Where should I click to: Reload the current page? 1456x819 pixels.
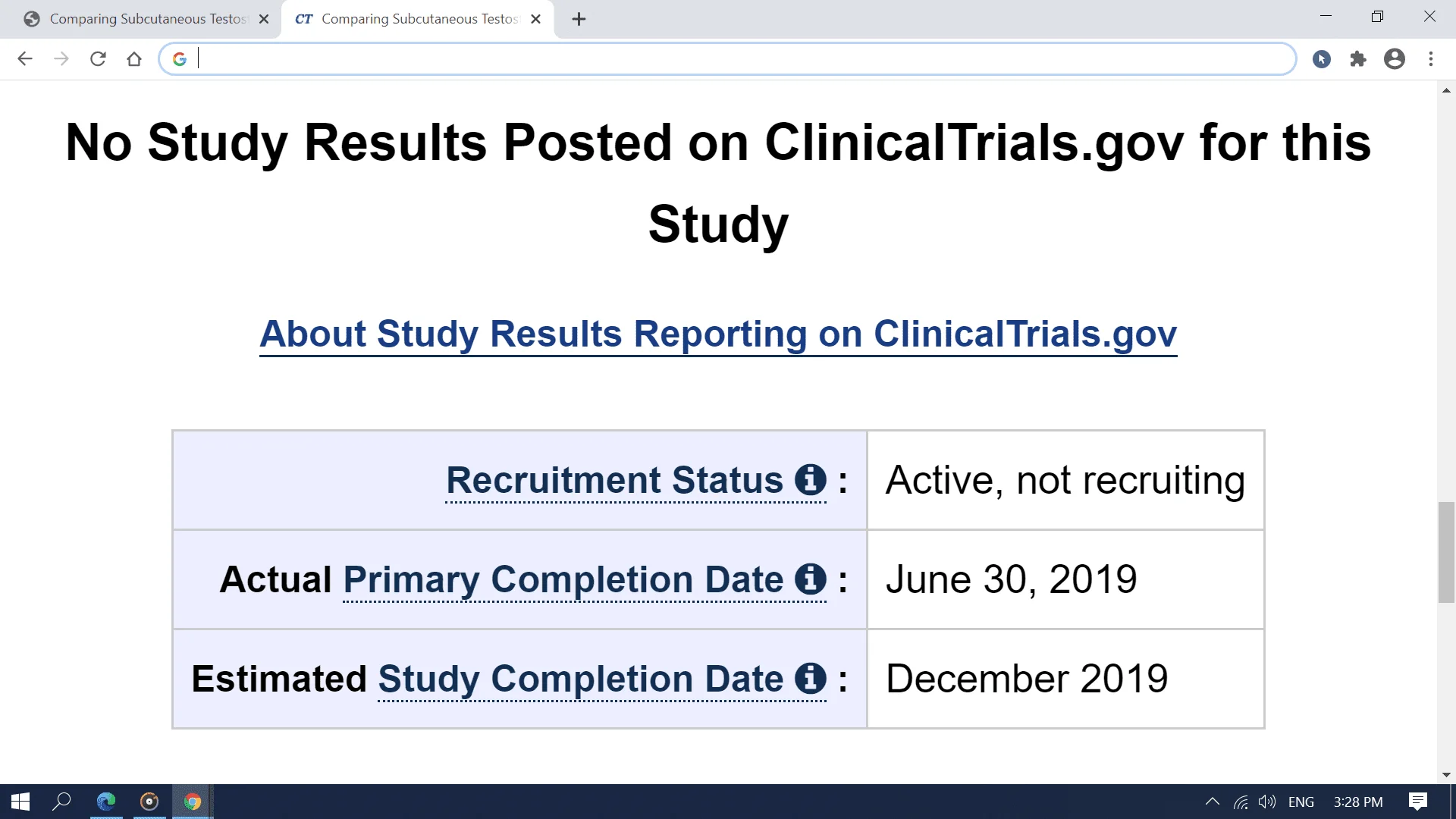98,59
